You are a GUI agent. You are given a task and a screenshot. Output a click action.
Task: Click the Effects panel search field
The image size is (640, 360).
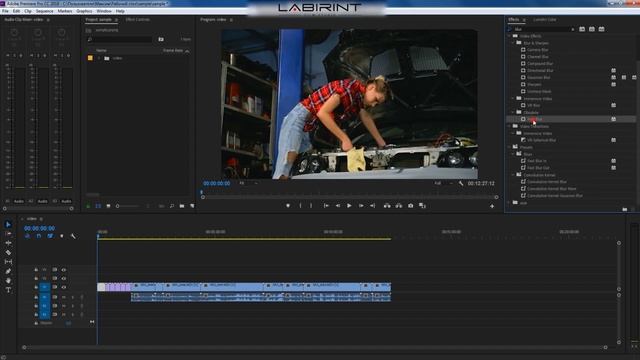(543, 29)
